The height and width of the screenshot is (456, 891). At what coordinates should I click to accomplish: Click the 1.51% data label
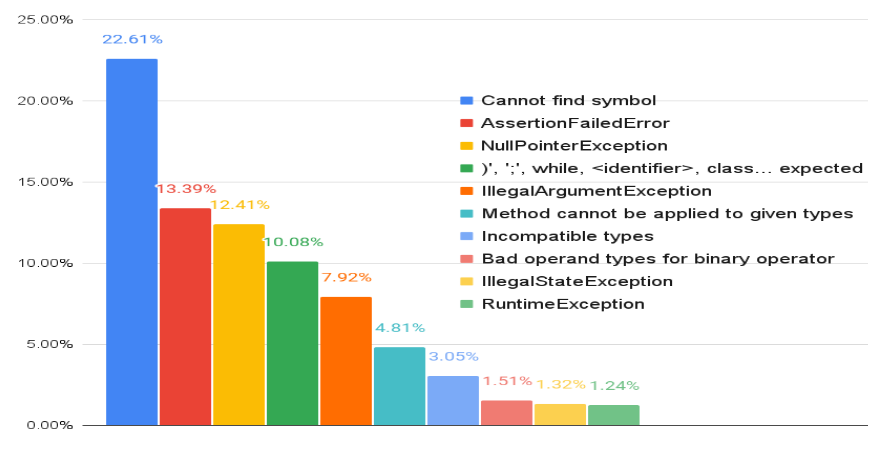[506, 380]
